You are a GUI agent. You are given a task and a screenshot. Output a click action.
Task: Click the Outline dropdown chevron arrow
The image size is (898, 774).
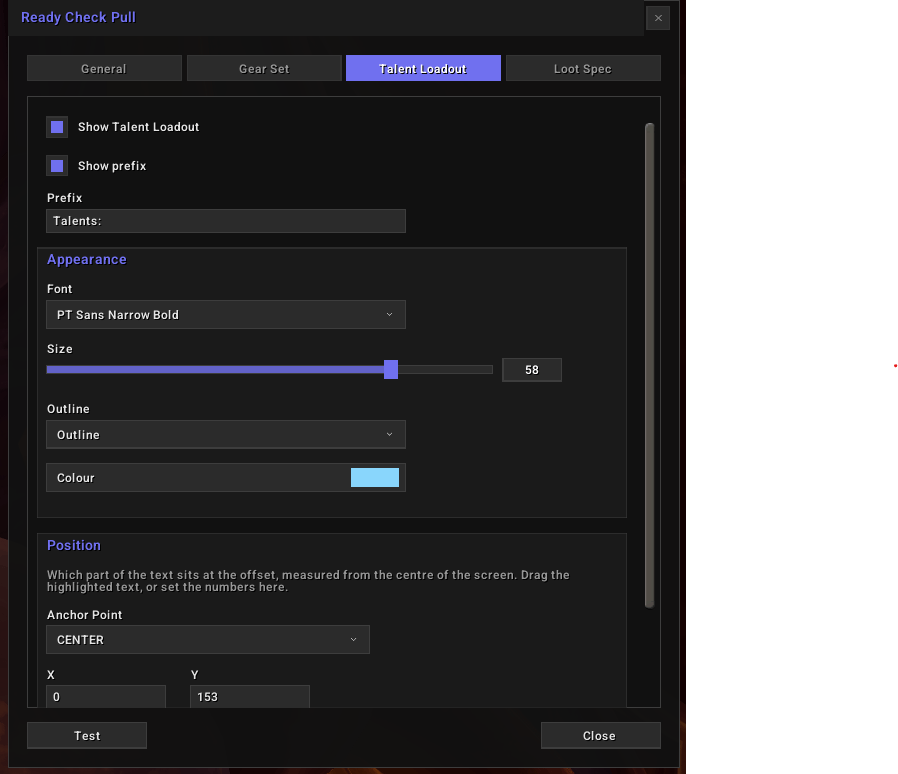tap(389, 434)
